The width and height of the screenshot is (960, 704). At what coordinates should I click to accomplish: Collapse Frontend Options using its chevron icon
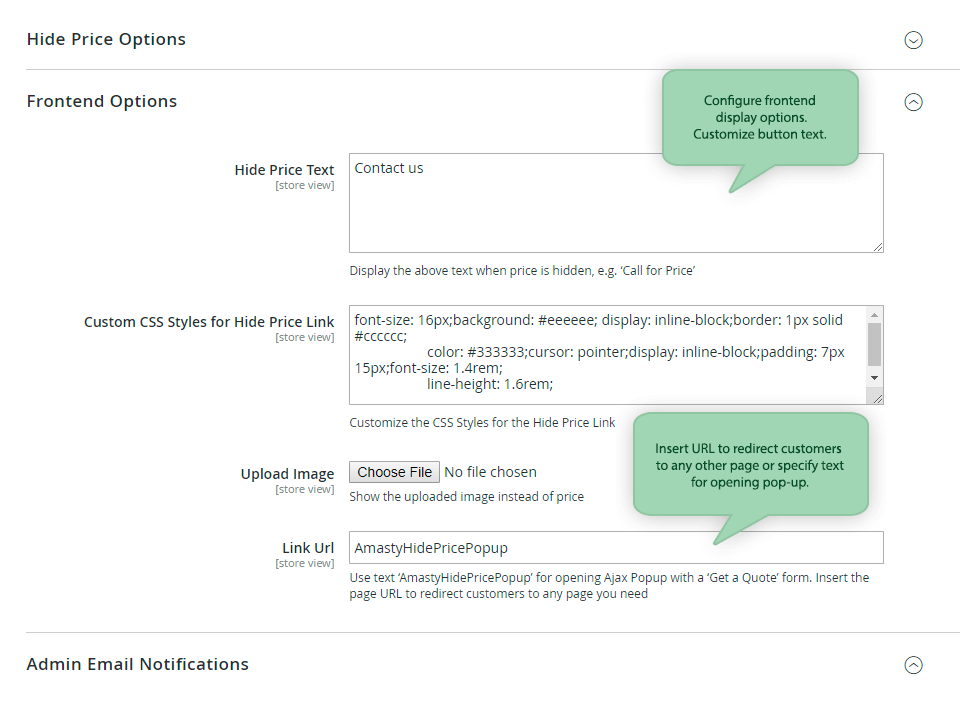click(x=913, y=102)
